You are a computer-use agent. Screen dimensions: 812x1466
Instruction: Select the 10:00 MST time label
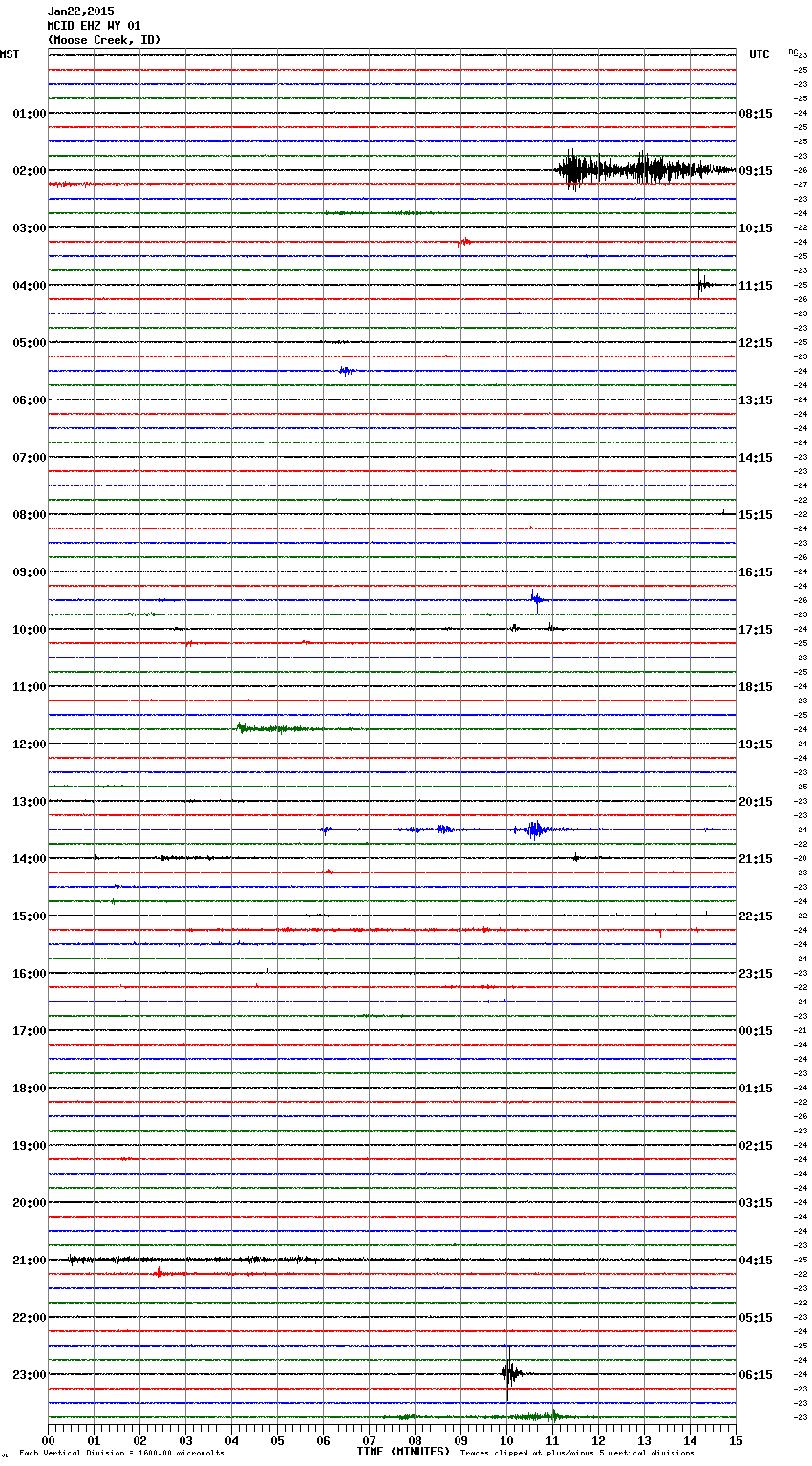coord(29,630)
